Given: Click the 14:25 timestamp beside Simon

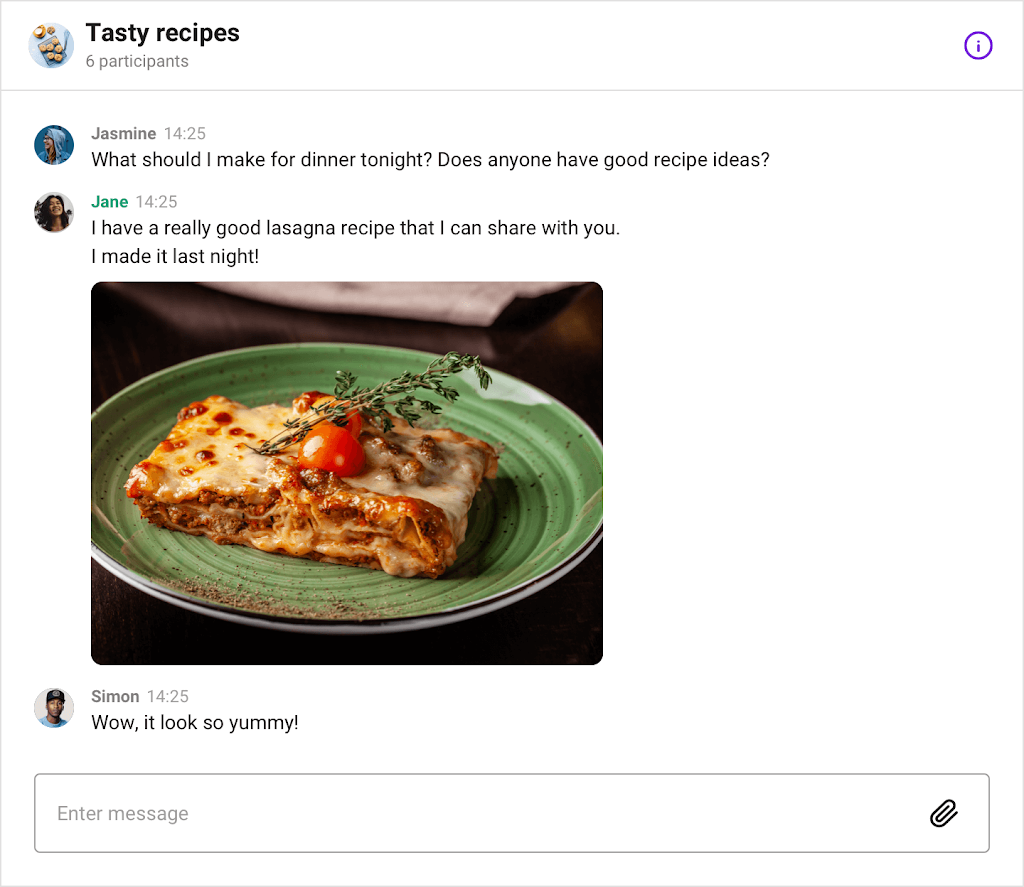Looking at the screenshot, I should pos(168,696).
